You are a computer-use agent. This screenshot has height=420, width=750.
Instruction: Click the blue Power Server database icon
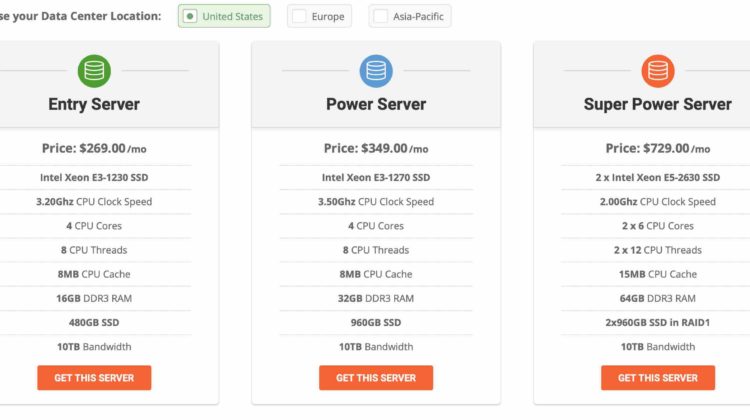376,71
